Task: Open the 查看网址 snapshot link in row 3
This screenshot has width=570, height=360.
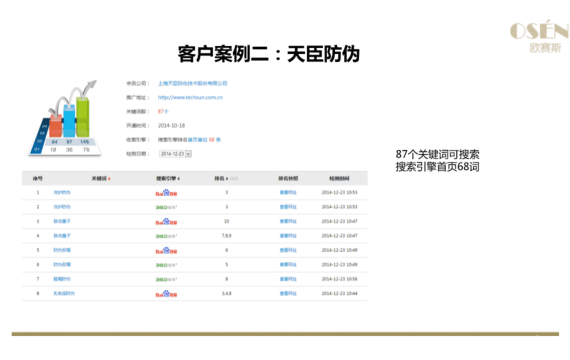Action: click(x=288, y=221)
